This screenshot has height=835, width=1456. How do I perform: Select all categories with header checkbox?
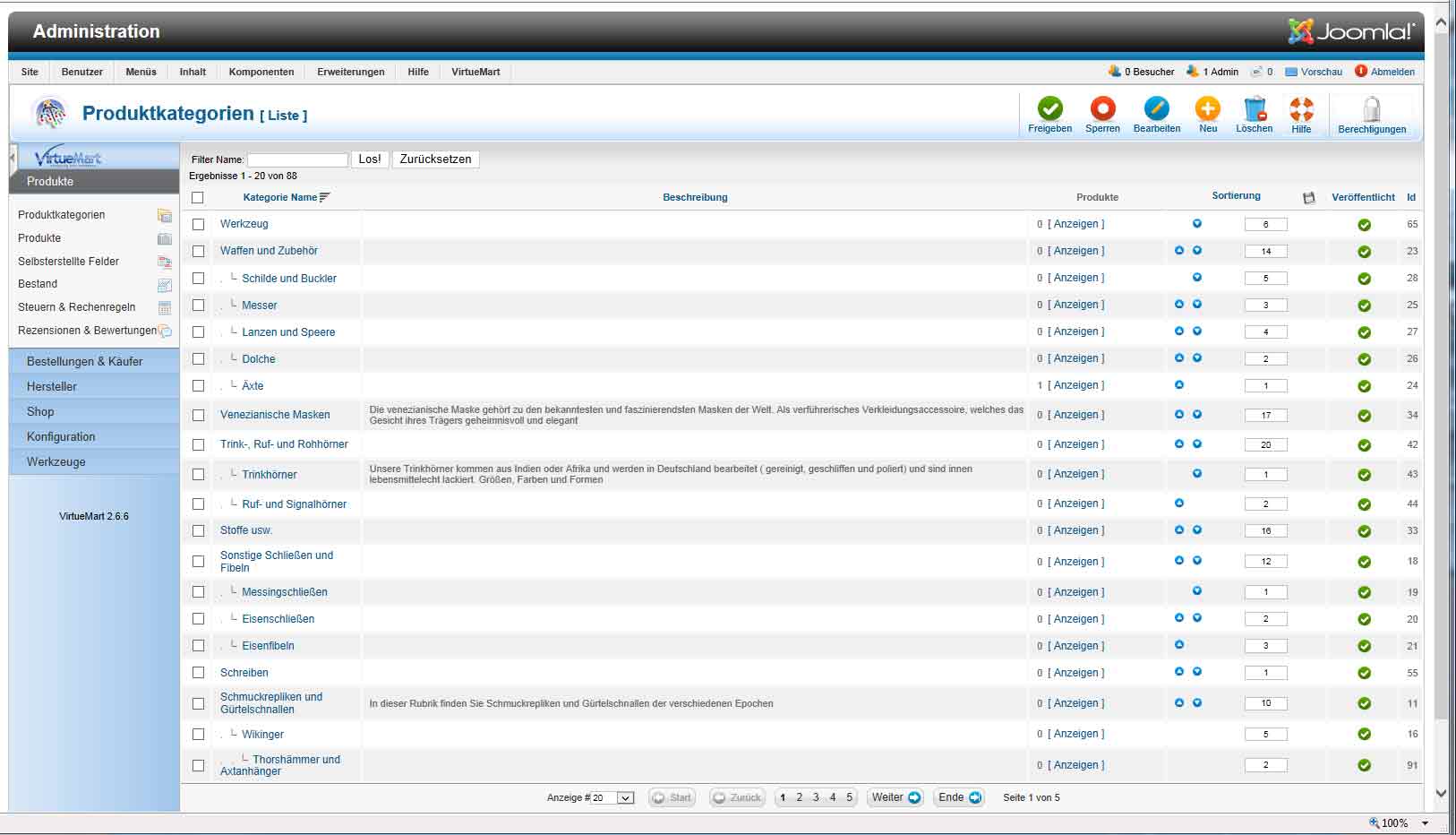point(198,198)
